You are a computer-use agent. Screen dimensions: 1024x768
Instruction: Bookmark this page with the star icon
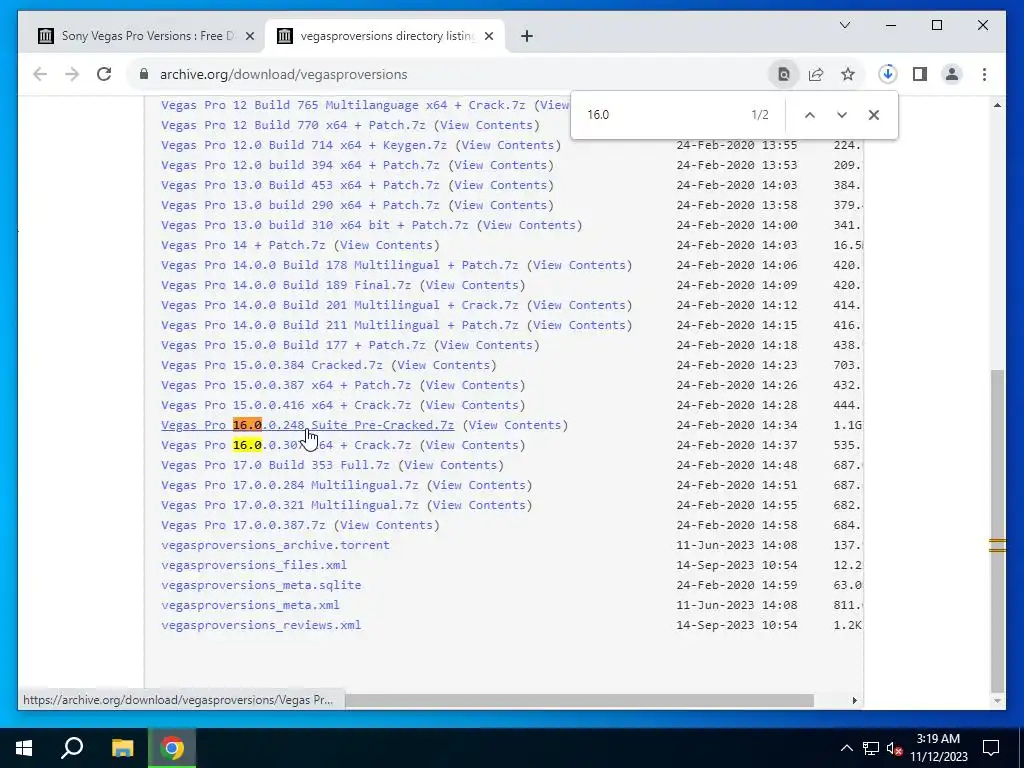coord(848,74)
